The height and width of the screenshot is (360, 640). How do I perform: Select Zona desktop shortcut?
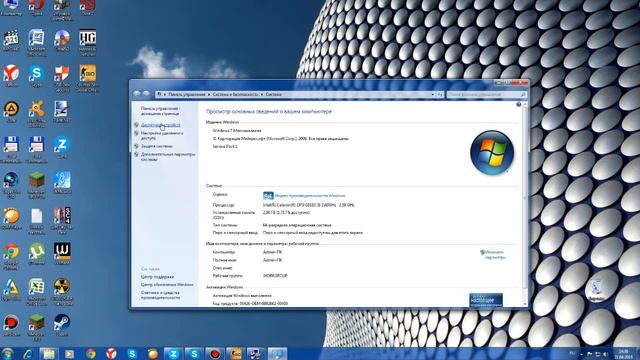coord(62,147)
